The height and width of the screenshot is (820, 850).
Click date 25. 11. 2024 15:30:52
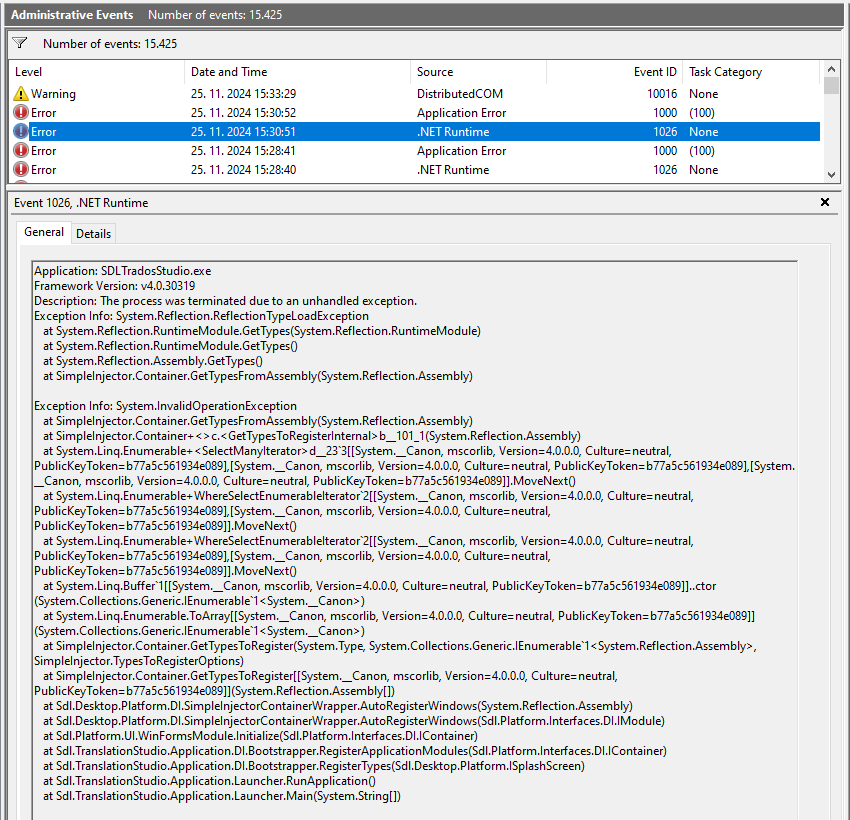pyautogui.click(x=243, y=113)
